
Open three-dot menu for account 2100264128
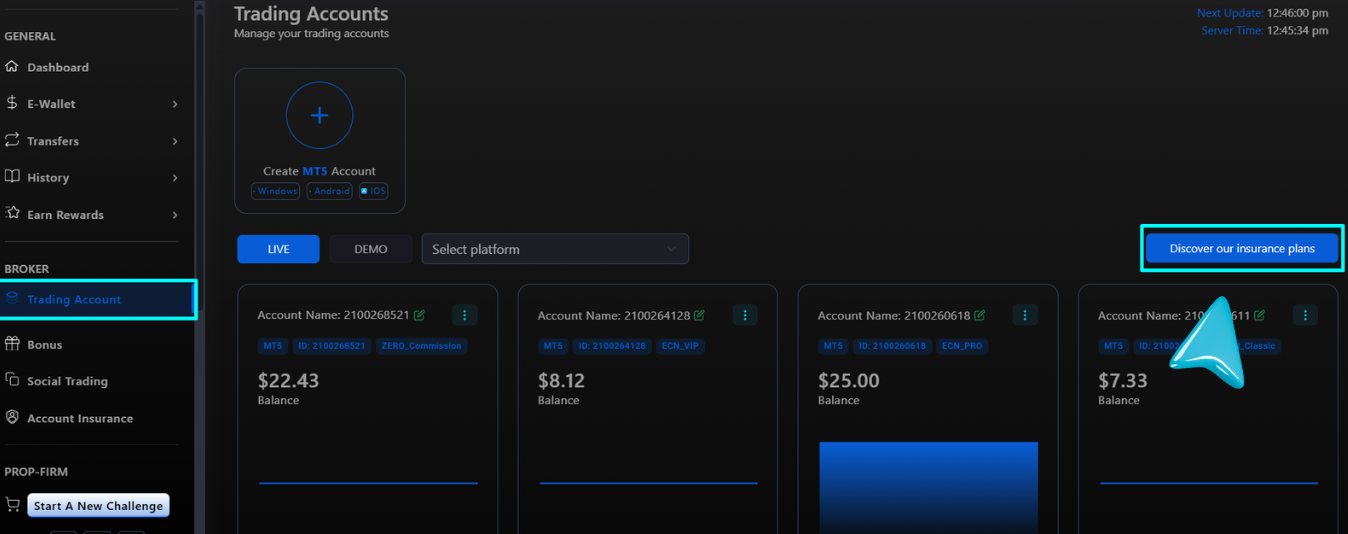[744, 315]
